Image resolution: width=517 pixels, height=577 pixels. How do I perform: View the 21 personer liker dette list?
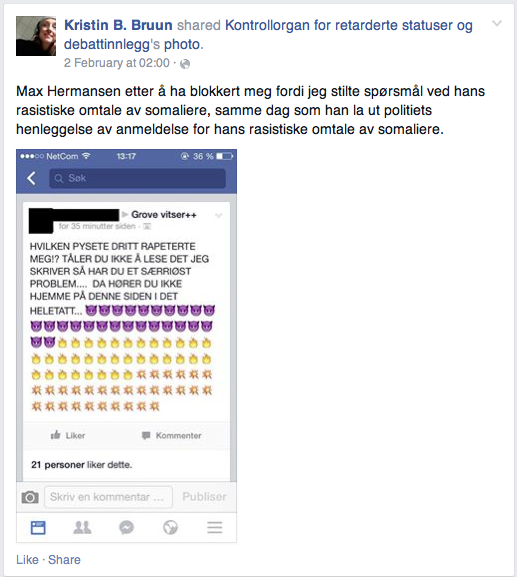tap(82, 465)
